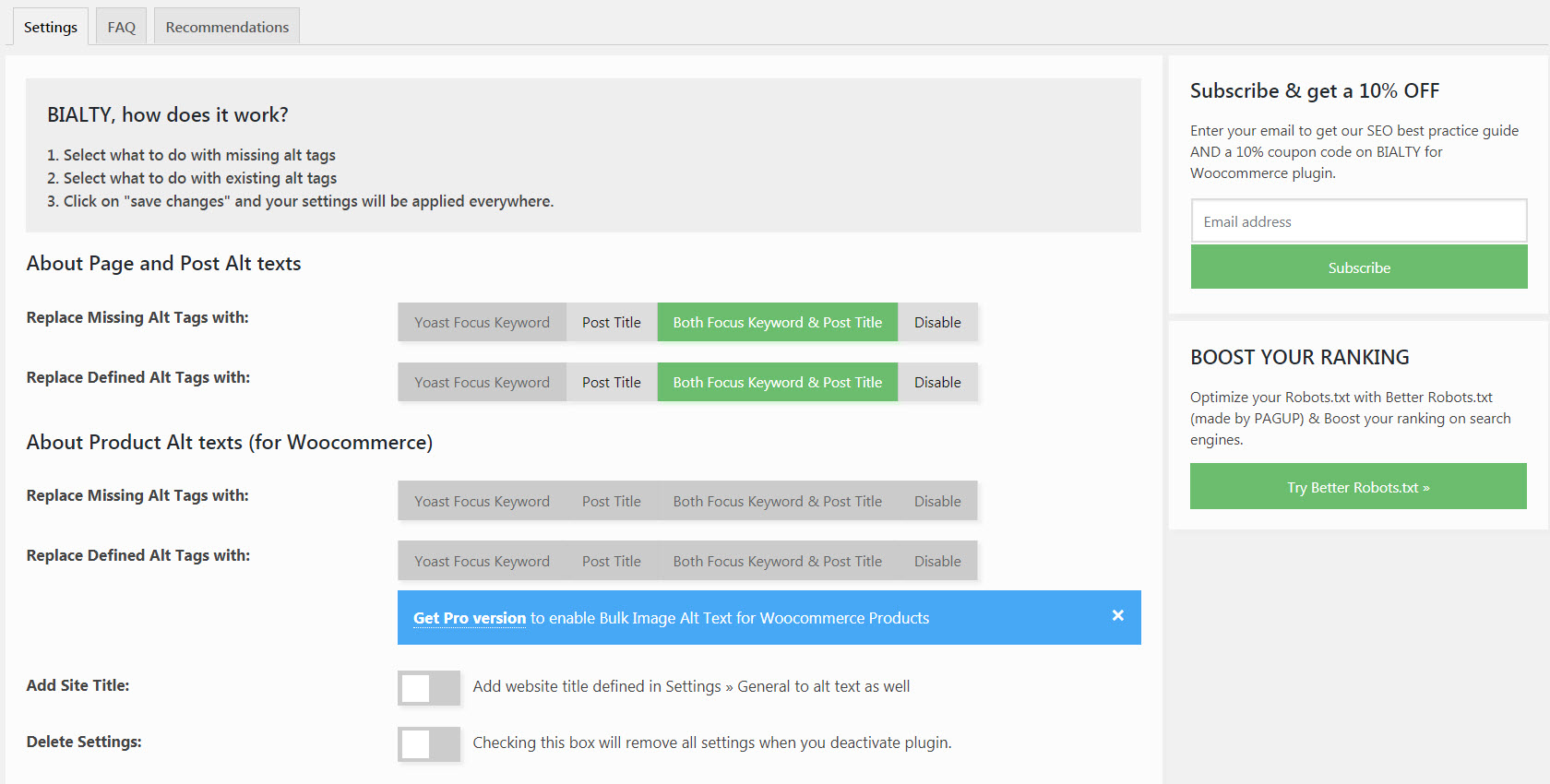Choose Yoast Focus Keyword for page missing alt tags

pyautogui.click(x=482, y=323)
